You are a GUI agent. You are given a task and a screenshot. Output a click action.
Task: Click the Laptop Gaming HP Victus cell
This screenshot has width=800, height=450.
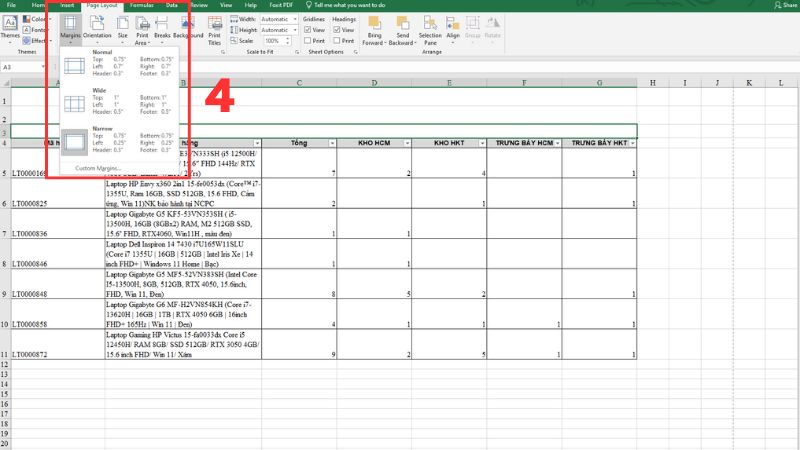(183, 344)
